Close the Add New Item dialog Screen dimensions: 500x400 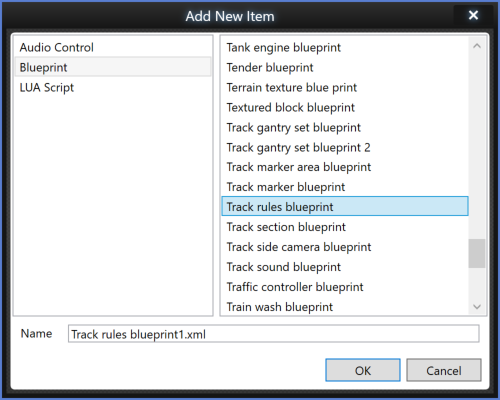click(x=473, y=15)
